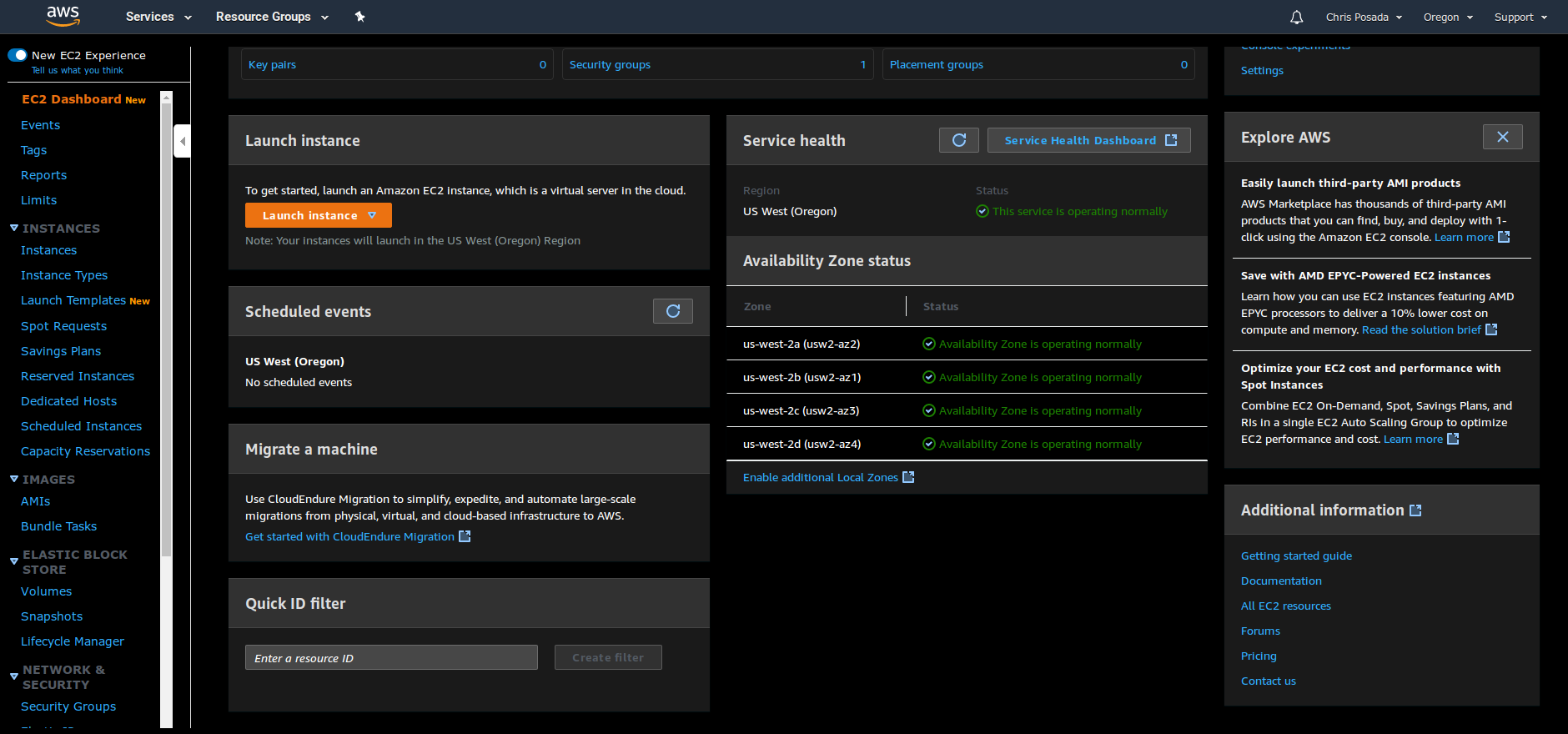Click green check icon for us-west-2a
This screenshot has height=734, width=1568.
929,344
